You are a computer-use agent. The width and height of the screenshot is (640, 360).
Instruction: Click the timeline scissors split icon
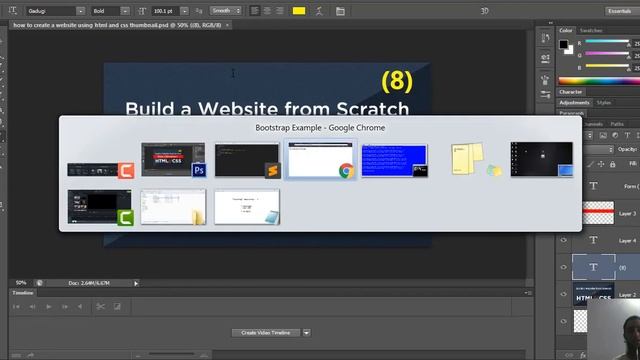coord(100,307)
